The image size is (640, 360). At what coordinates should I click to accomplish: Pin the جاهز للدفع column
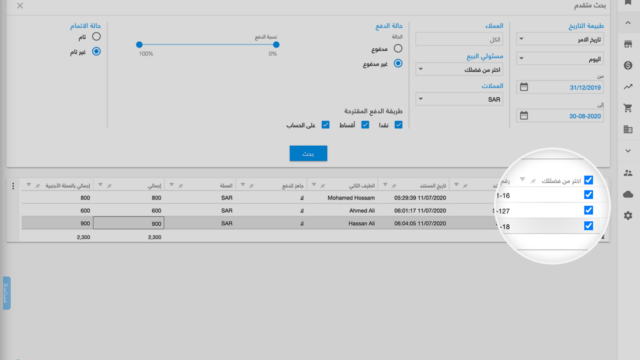click(251, 186)
